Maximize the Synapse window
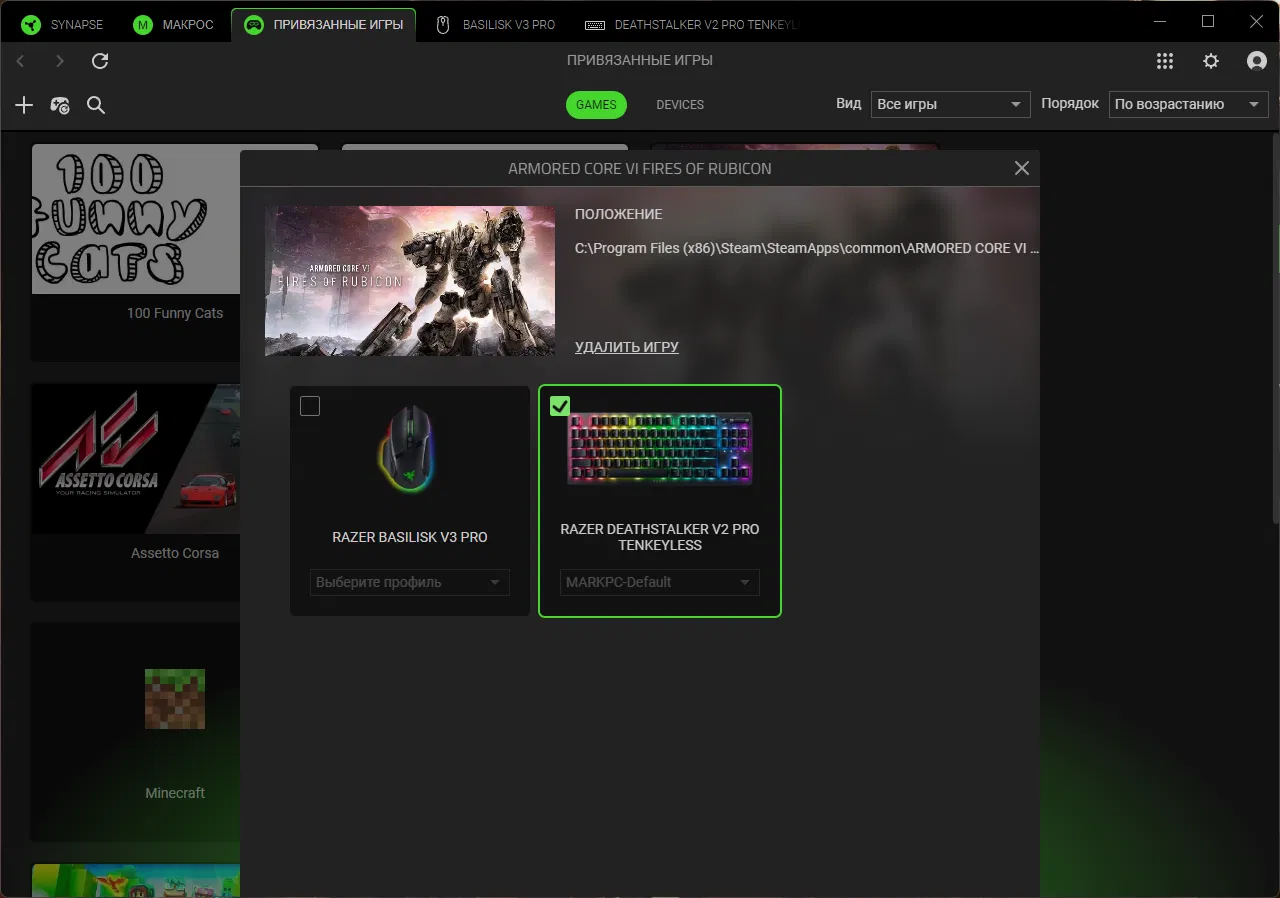Image resolution: width=1280 pixels, height=898 pixels. click(1208, 22)
